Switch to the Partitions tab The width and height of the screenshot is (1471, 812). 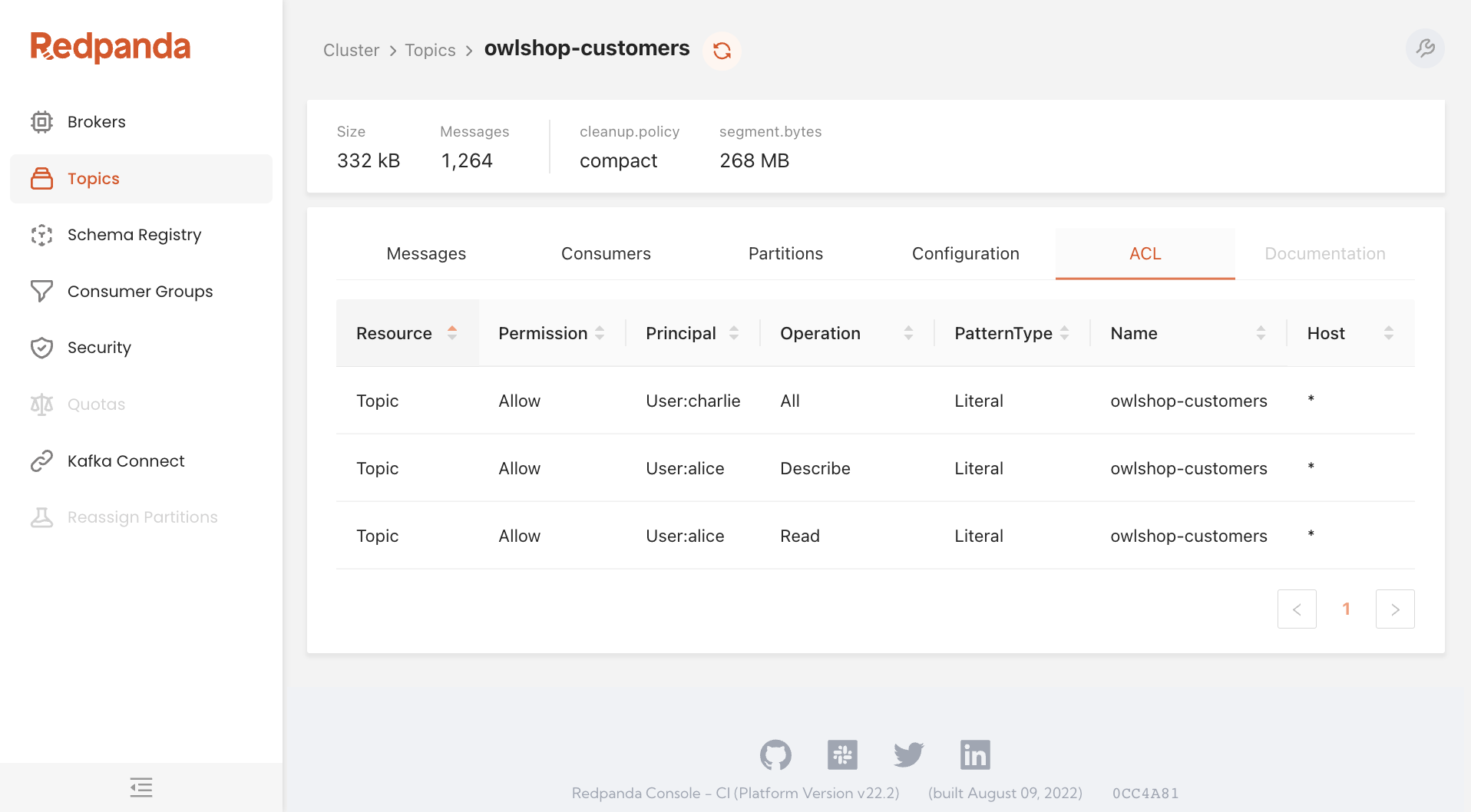[785, 254]
